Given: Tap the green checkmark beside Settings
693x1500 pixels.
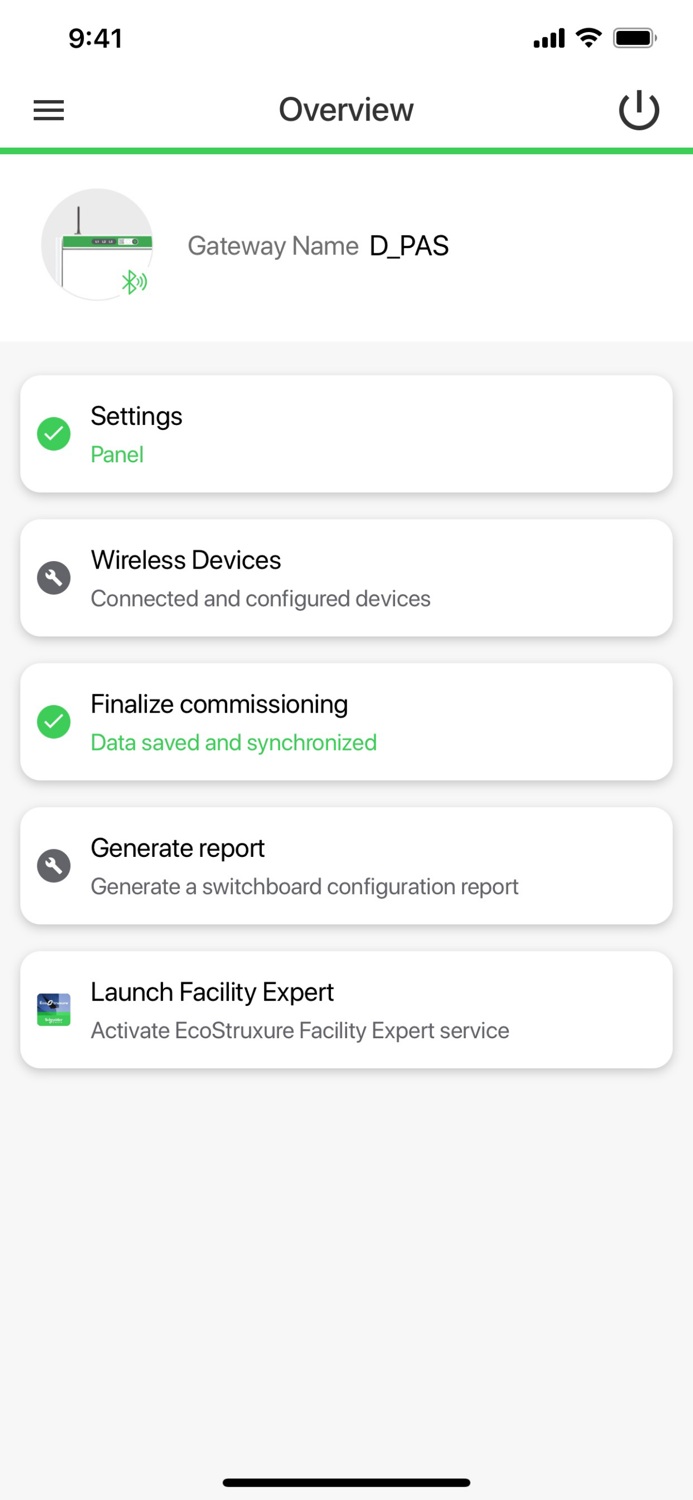Looking at the screenshot, I should [x=53, y=434].
